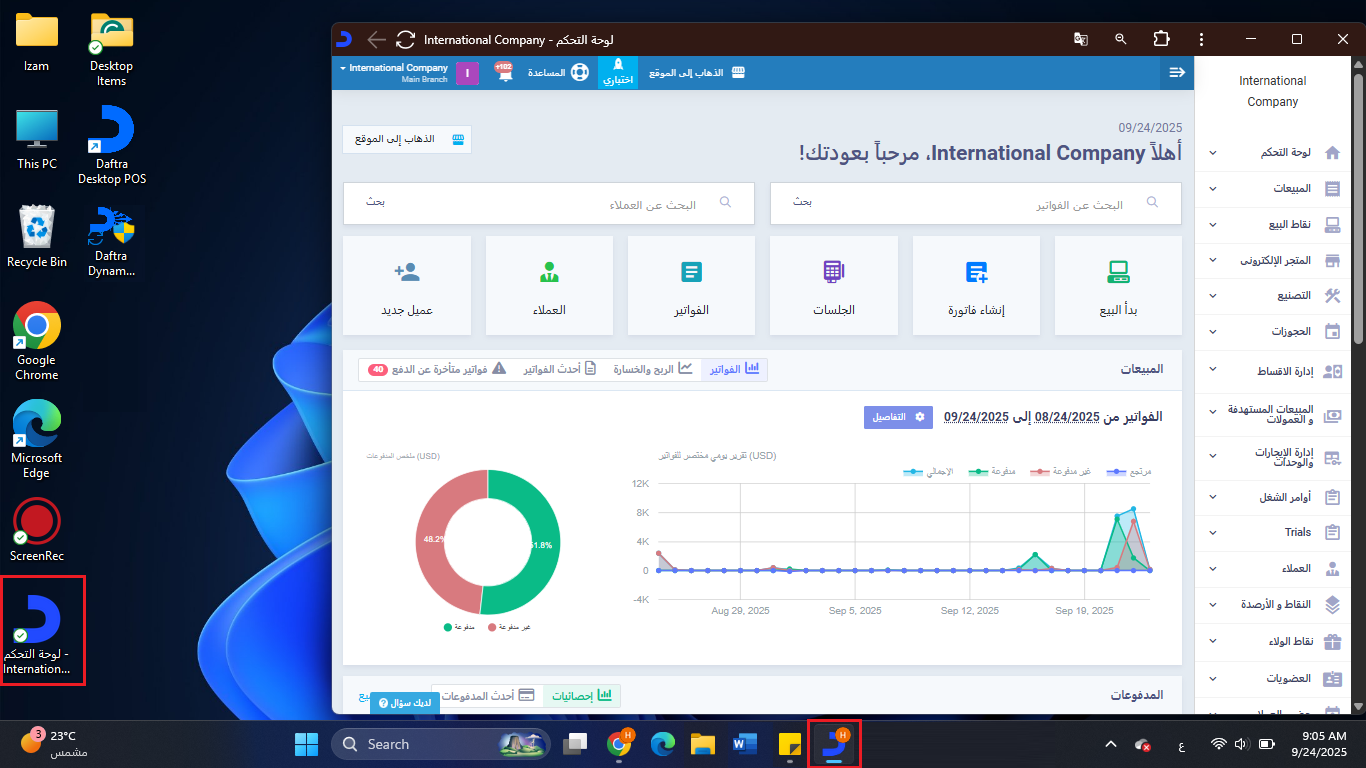
Task: Click the العضويات membership card icon
Action: pos(1331,678)
